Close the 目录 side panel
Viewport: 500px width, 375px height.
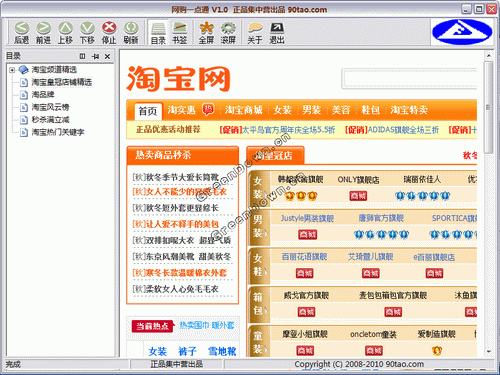(x=107, y=57)
